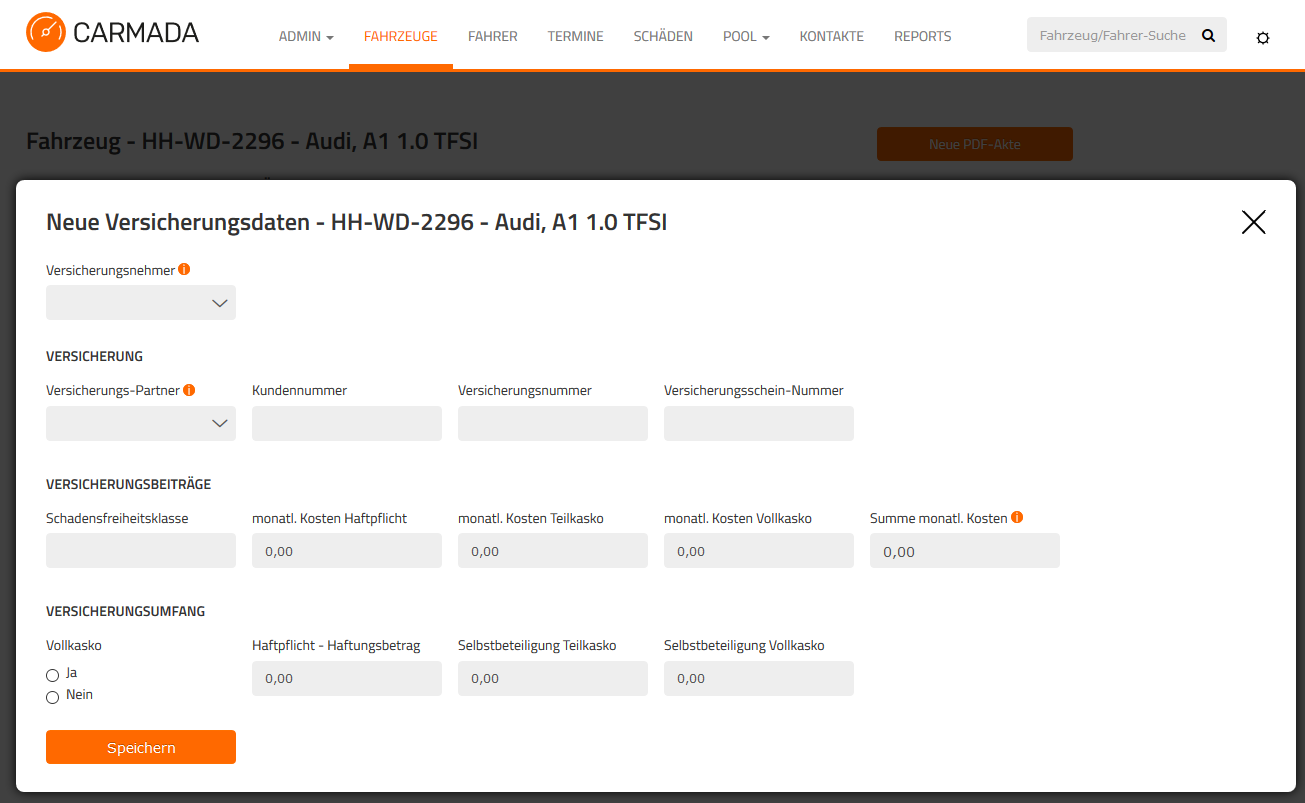
Task: Focus the Selbstbeteiligung Teilkasko field
Action: coord(553,678)
